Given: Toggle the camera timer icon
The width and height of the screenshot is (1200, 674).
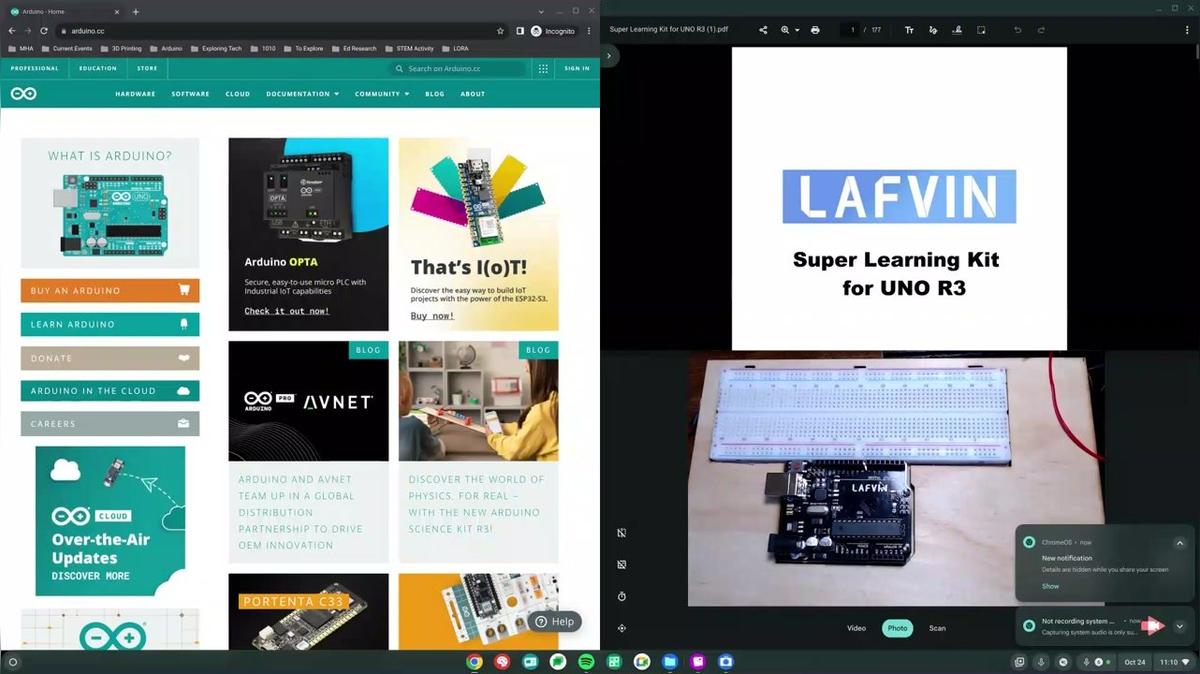Looking at the screenshot, I should 622,597.
